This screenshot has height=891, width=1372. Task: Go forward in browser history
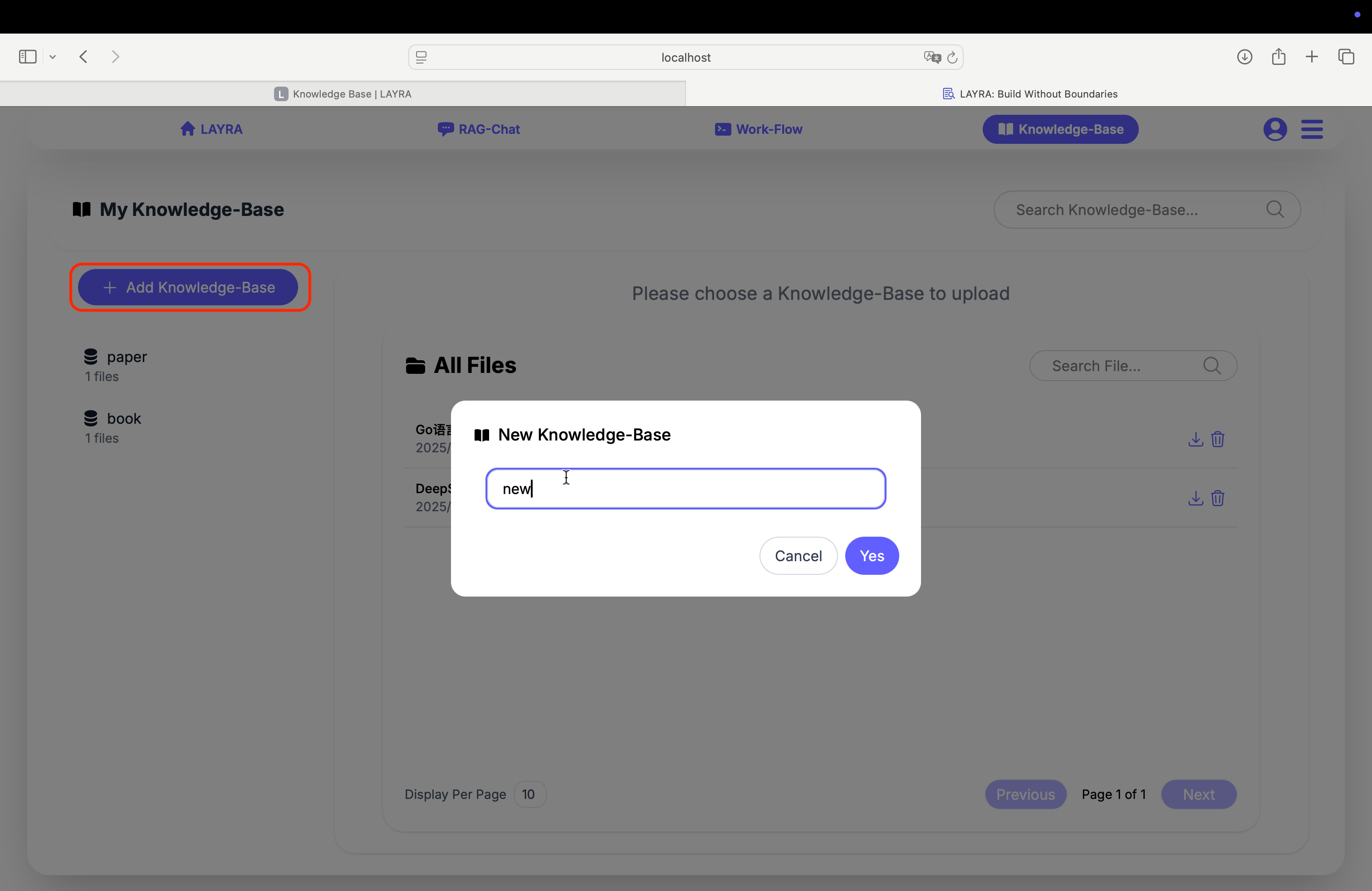coord(115,56)
